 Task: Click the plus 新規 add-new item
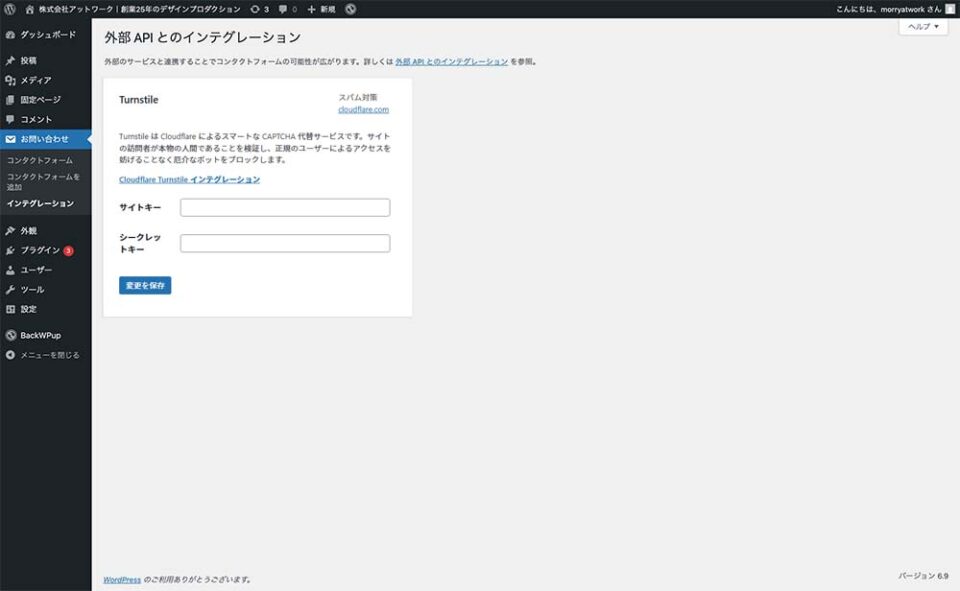321,9
